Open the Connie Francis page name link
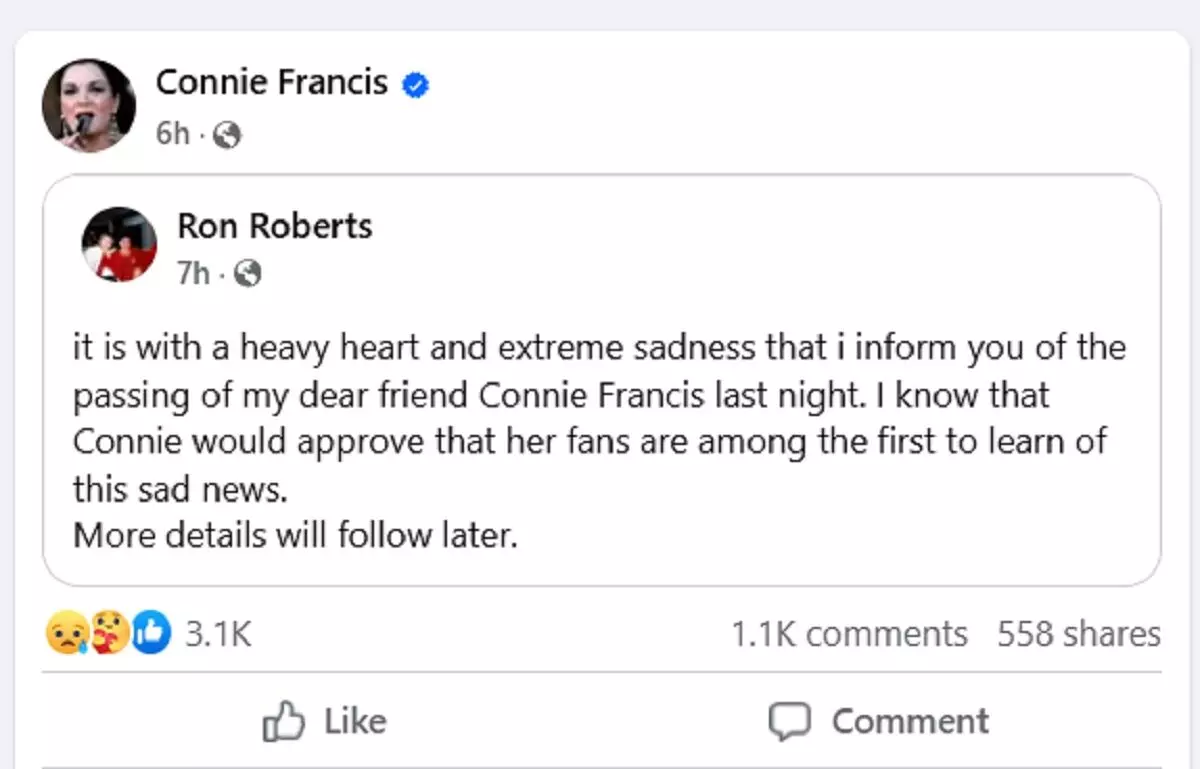Viewport: 1200px width, 769px height. 271,82
